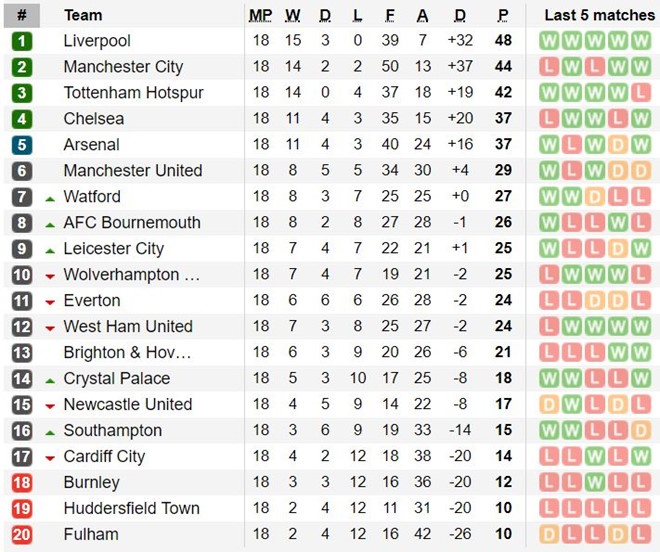Open the Manchester United team link
The width and height of the screenshot is (660, 552).
coord(132,171)
